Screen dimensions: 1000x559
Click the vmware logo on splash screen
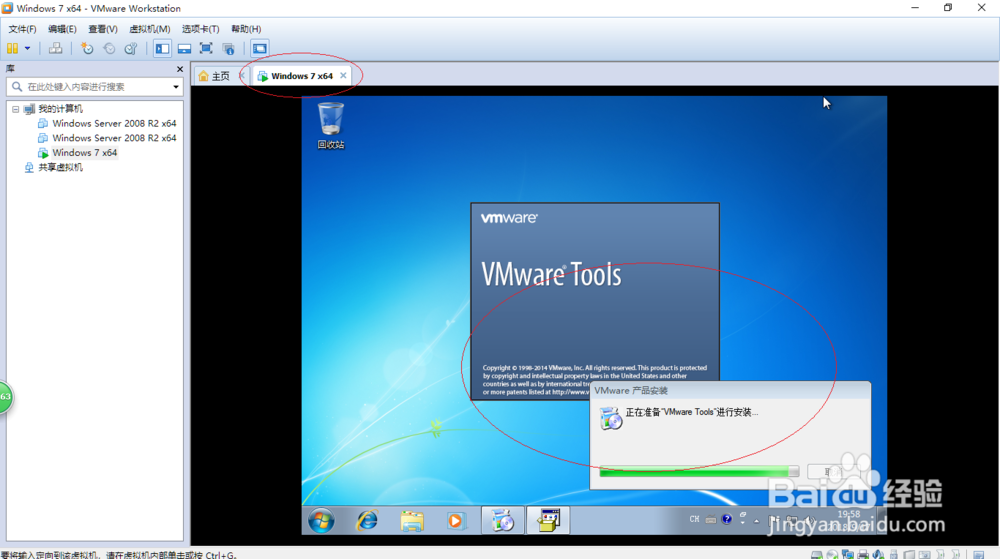pos(509,218)
